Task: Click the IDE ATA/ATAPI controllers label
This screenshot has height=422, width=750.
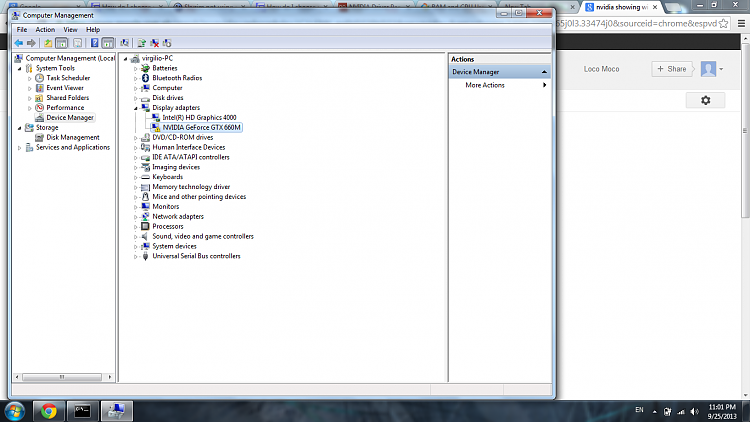Action: (x=191, y=157)
